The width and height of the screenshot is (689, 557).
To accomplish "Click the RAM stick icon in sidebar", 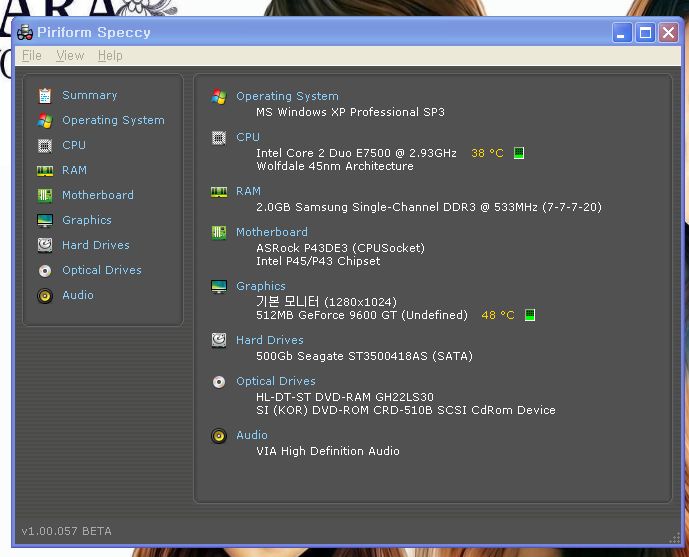I will [x=45, y=170].
